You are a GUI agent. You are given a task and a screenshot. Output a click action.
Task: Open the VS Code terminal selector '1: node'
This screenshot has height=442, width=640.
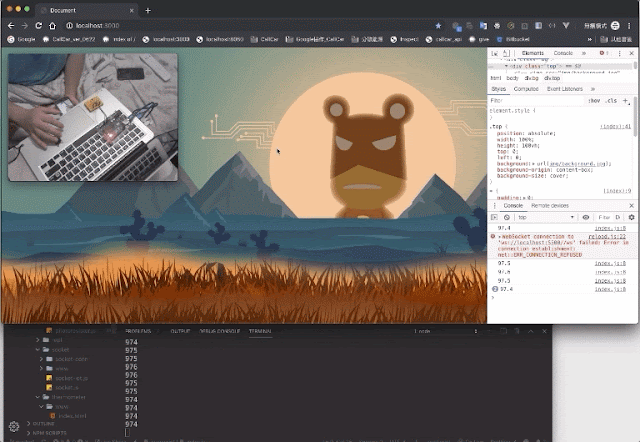click(446, 331)
